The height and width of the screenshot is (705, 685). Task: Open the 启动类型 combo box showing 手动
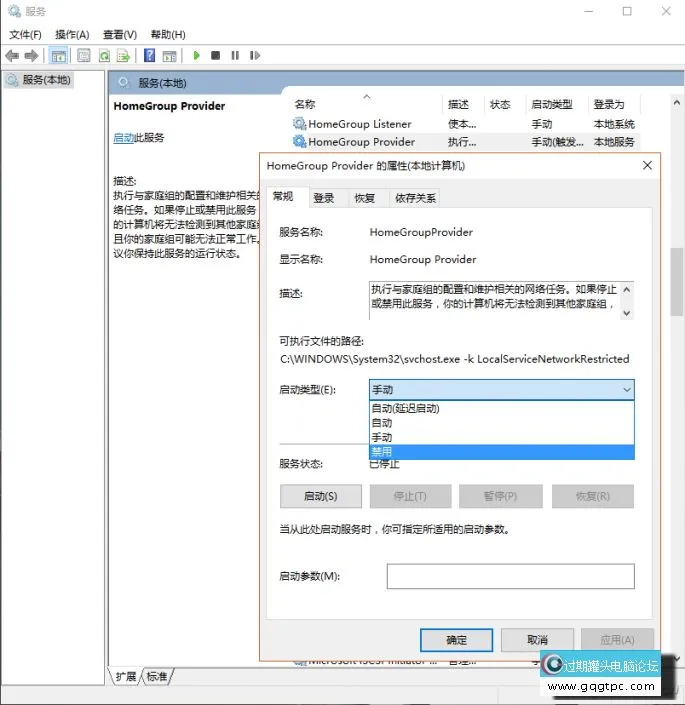point(502,389)
